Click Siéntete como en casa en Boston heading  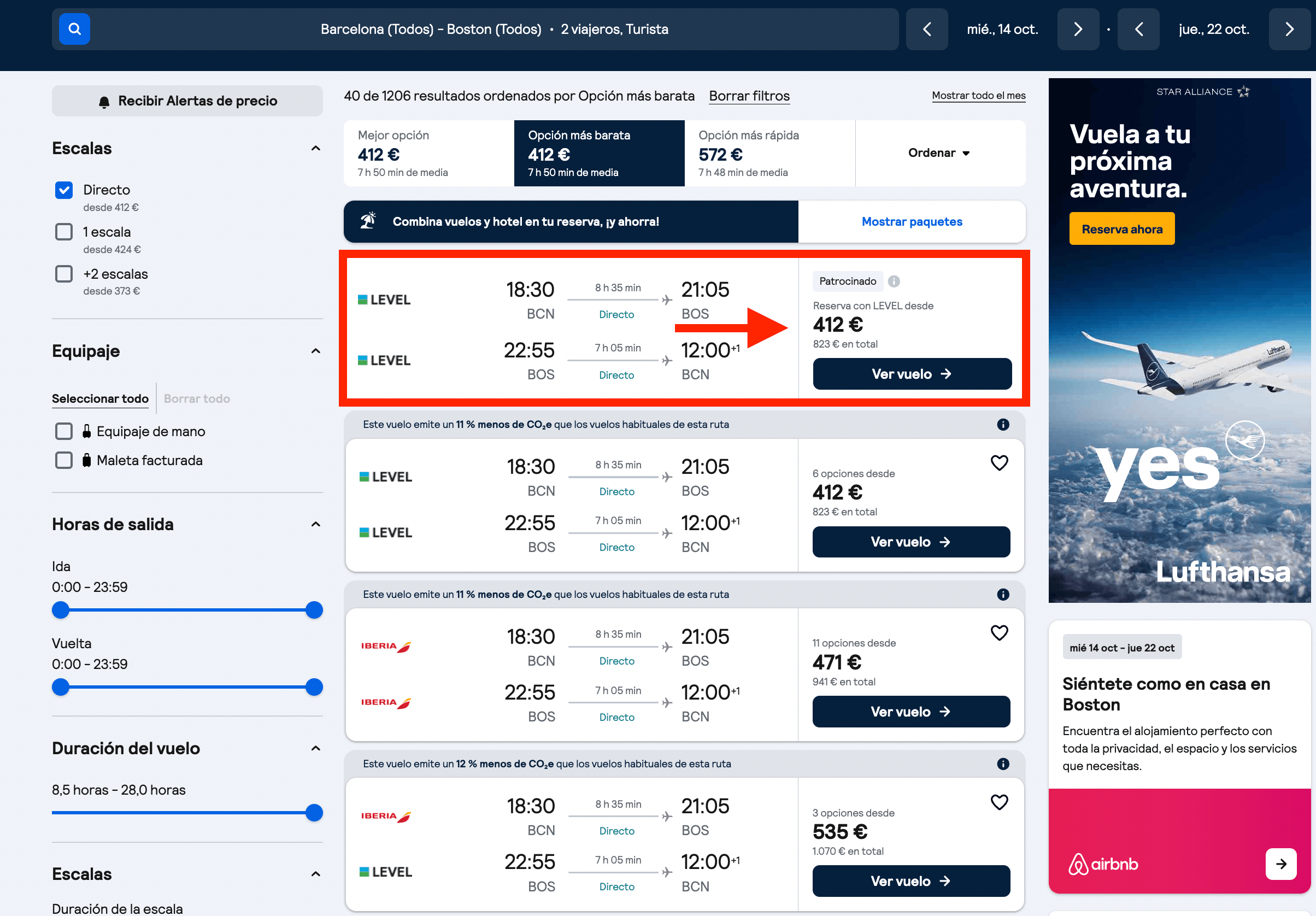point(1166,694)
